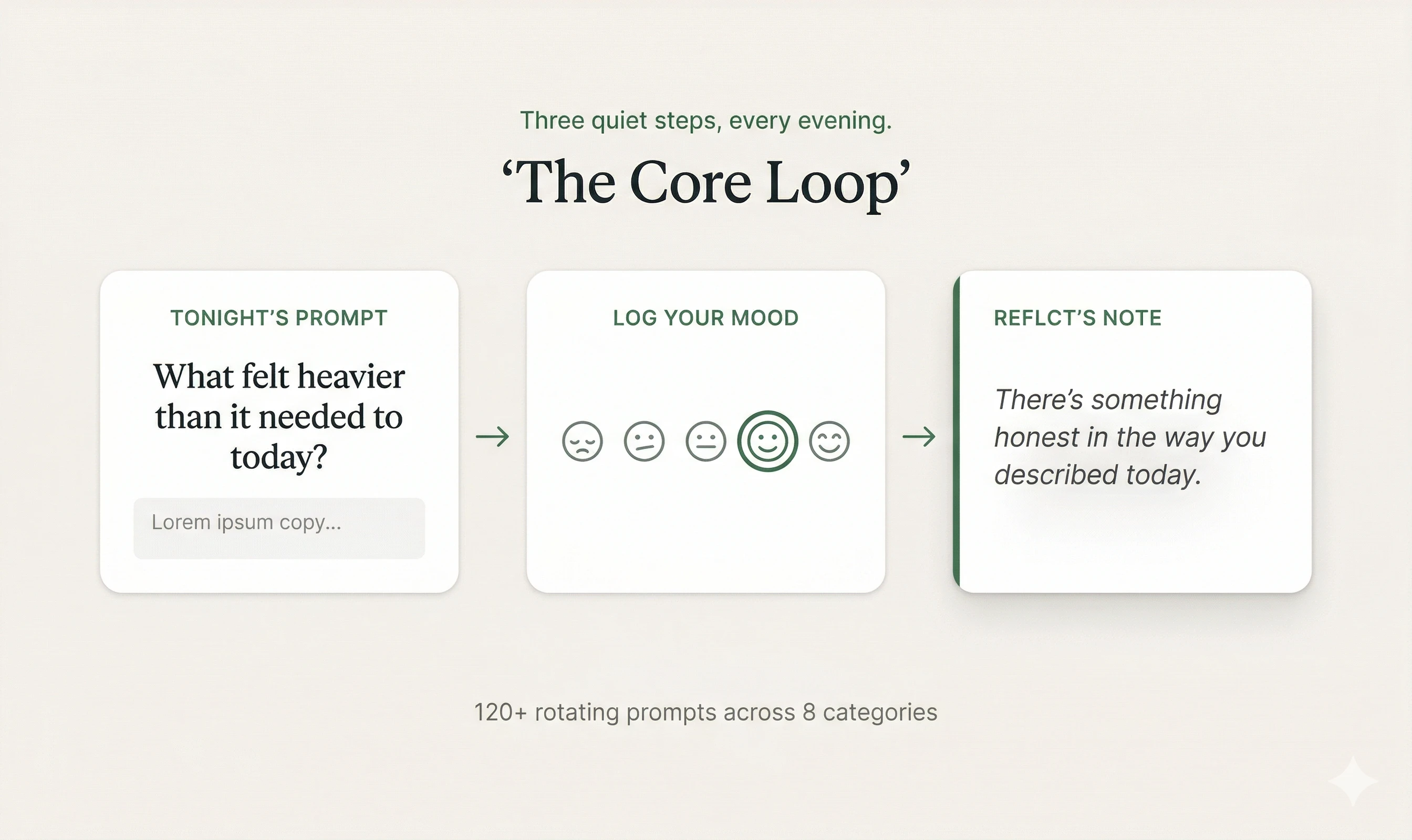Select the happiest smiling-eyes mood face
1412x840 pixels.
tap(829, 442)
